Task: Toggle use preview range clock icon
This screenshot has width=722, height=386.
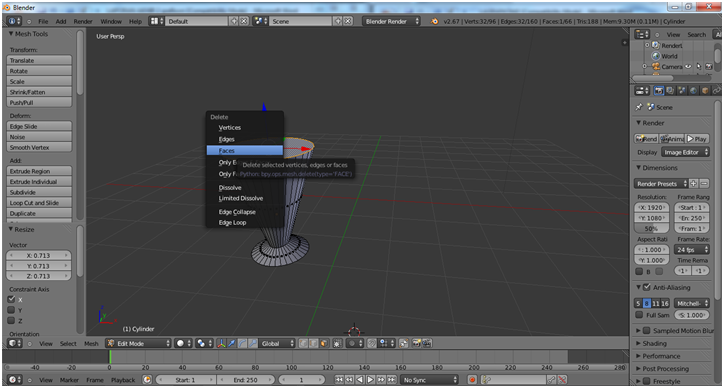Action: click(x=147, y=380)
